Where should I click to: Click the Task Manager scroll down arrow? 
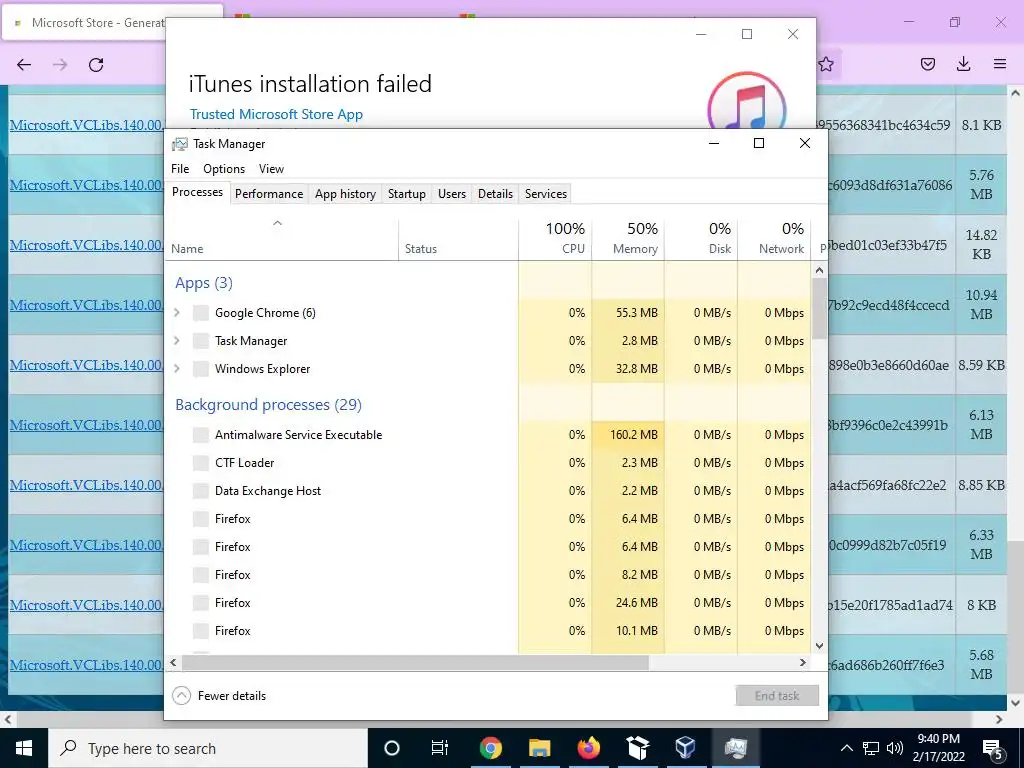(x=820, y=646)
